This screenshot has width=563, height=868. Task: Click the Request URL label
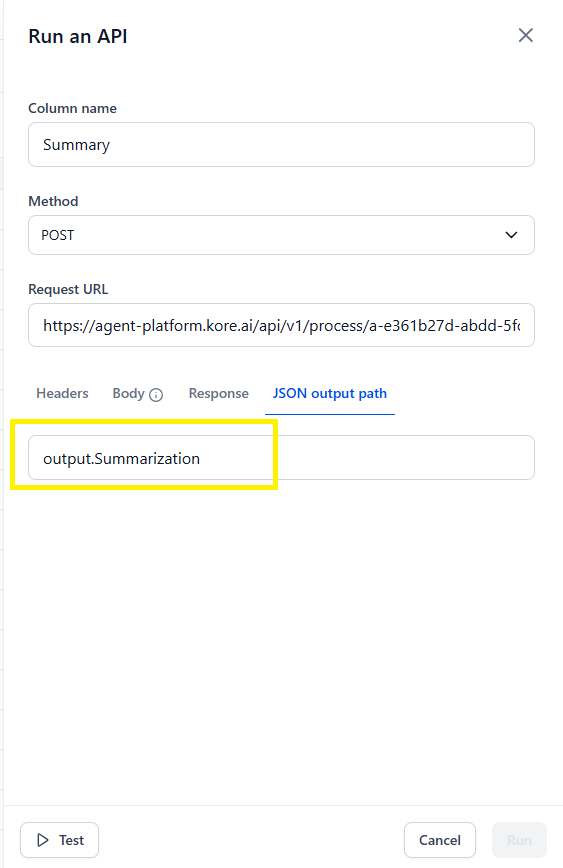pyautogui.click(x=68, y=290)
